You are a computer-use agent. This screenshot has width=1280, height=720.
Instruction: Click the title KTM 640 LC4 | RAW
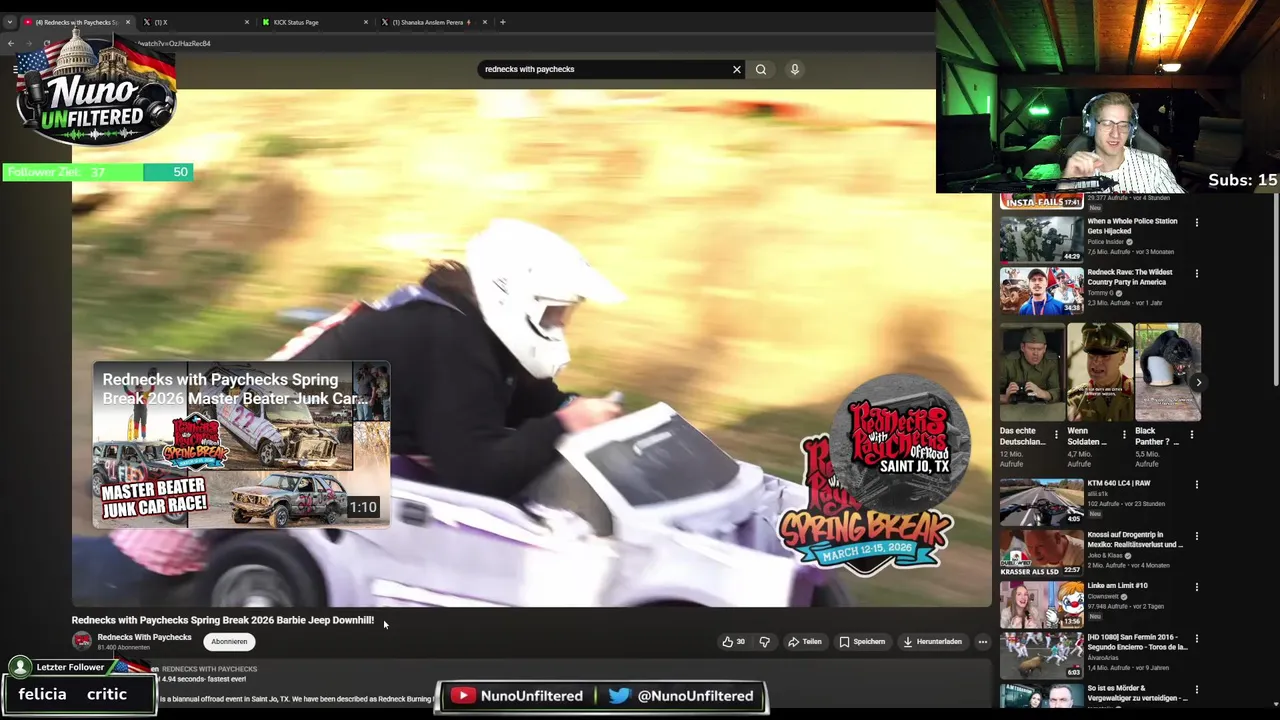point(1118,483)
